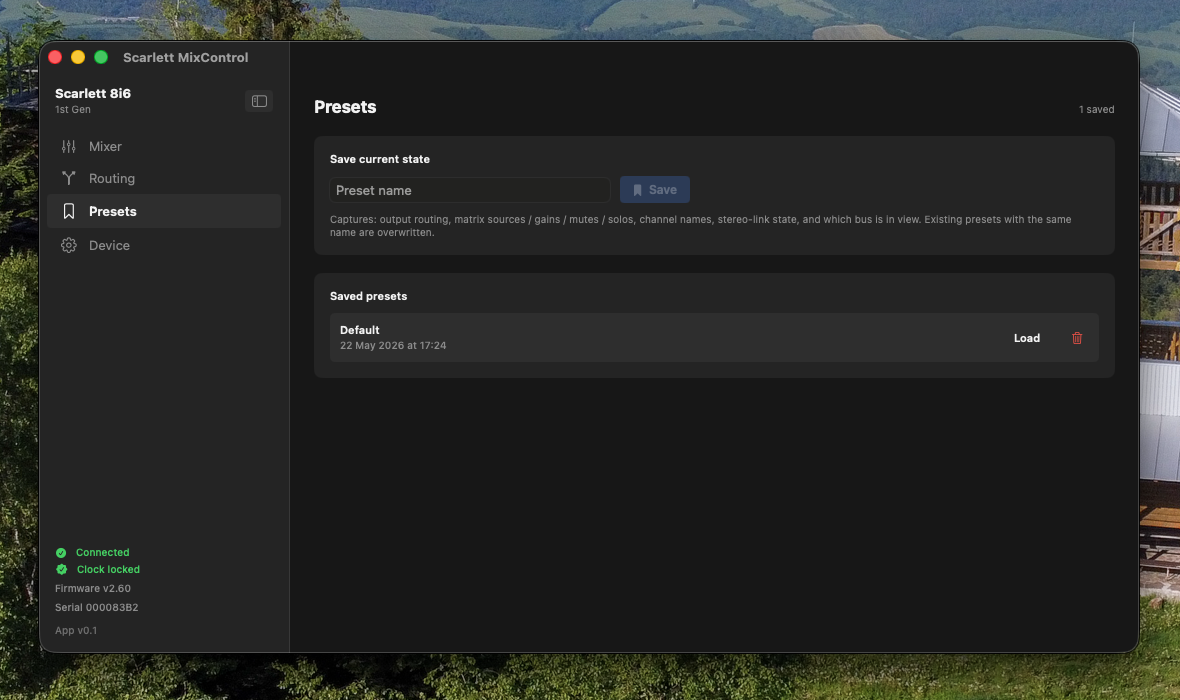Click the Scarlett MixControl window title
Viewport: 1180px width, 700px height.
point(186,57)
